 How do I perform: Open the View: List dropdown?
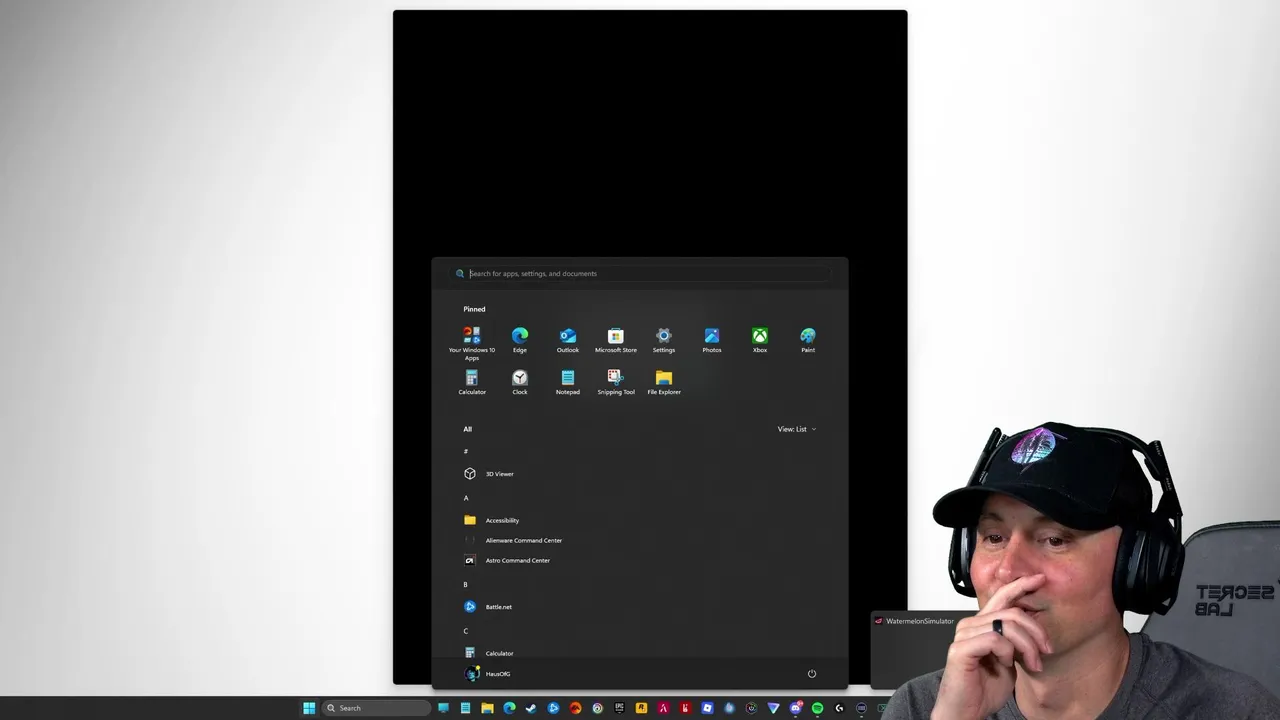[797, 429]
